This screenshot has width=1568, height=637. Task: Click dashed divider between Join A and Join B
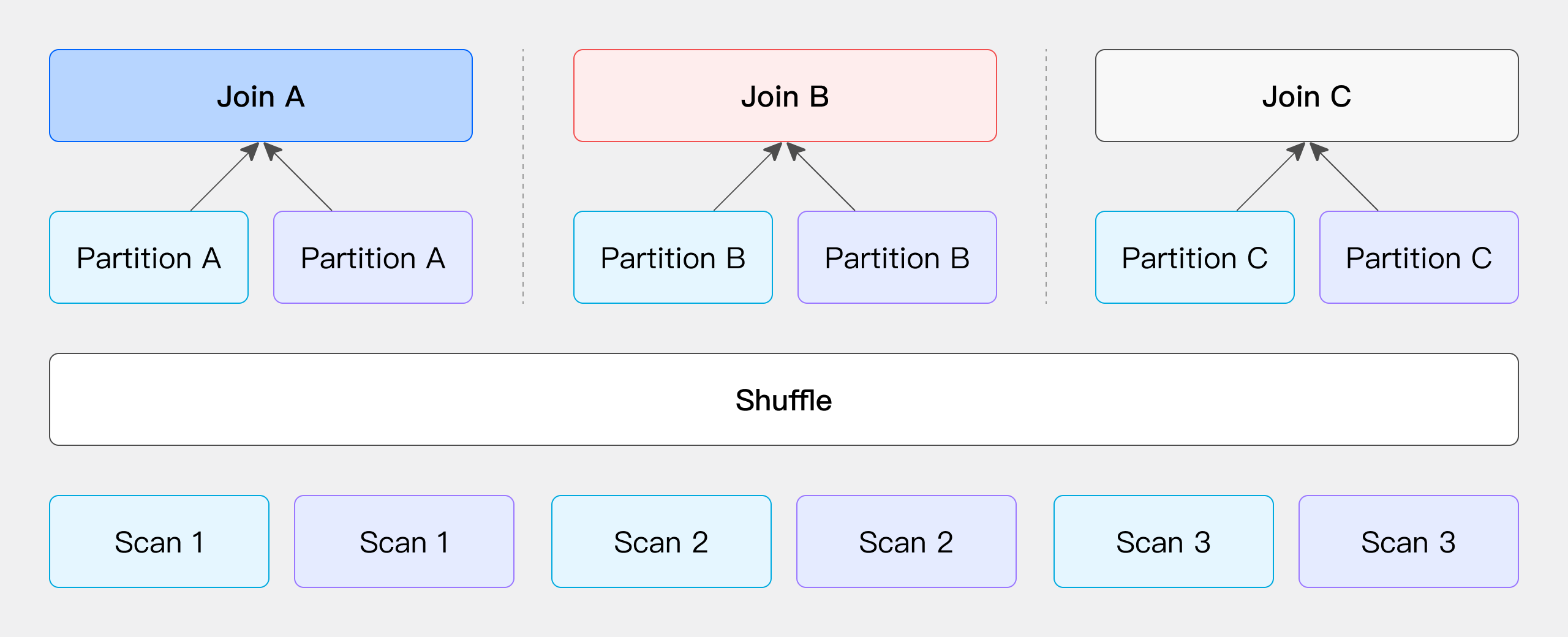coord(523,176)
